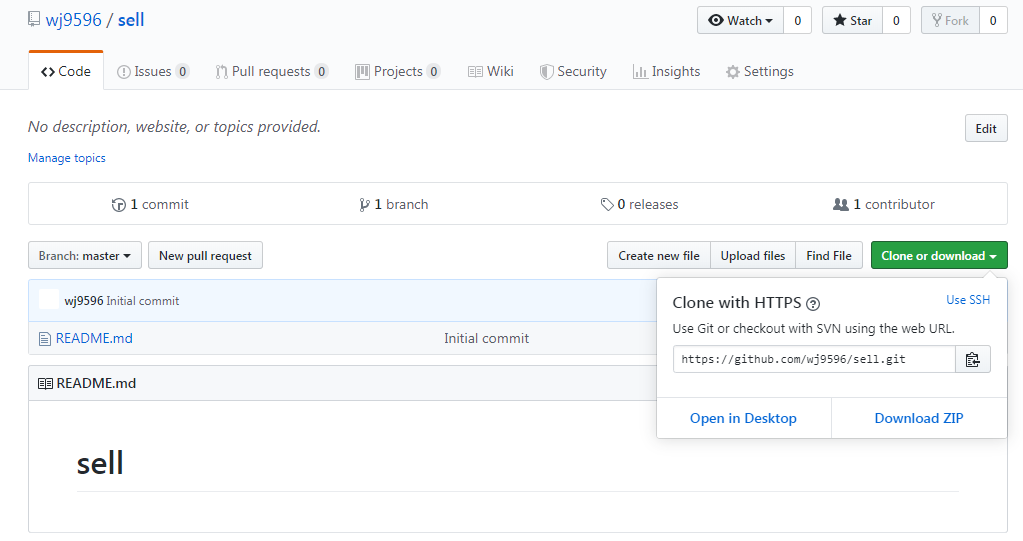Expand the Branch: master dropdown
Image resolution: width=1023 pixels, height=541 pixels.
pos(85,256)
